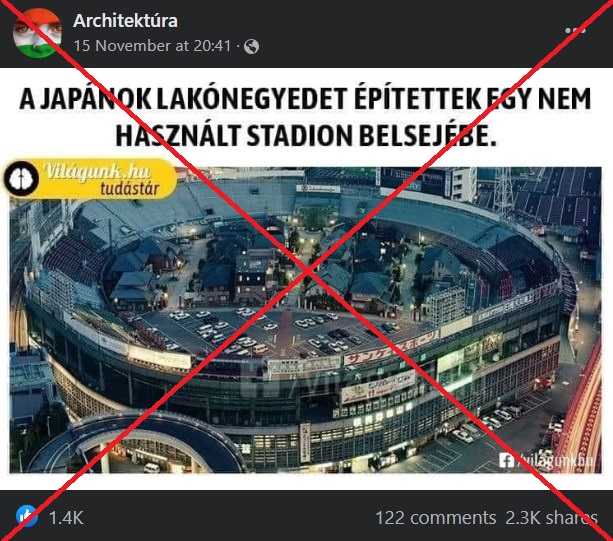The width and height of the screenshot is (613, 541).
Task: Click the Architektúra page name
Action: [125, 21]
